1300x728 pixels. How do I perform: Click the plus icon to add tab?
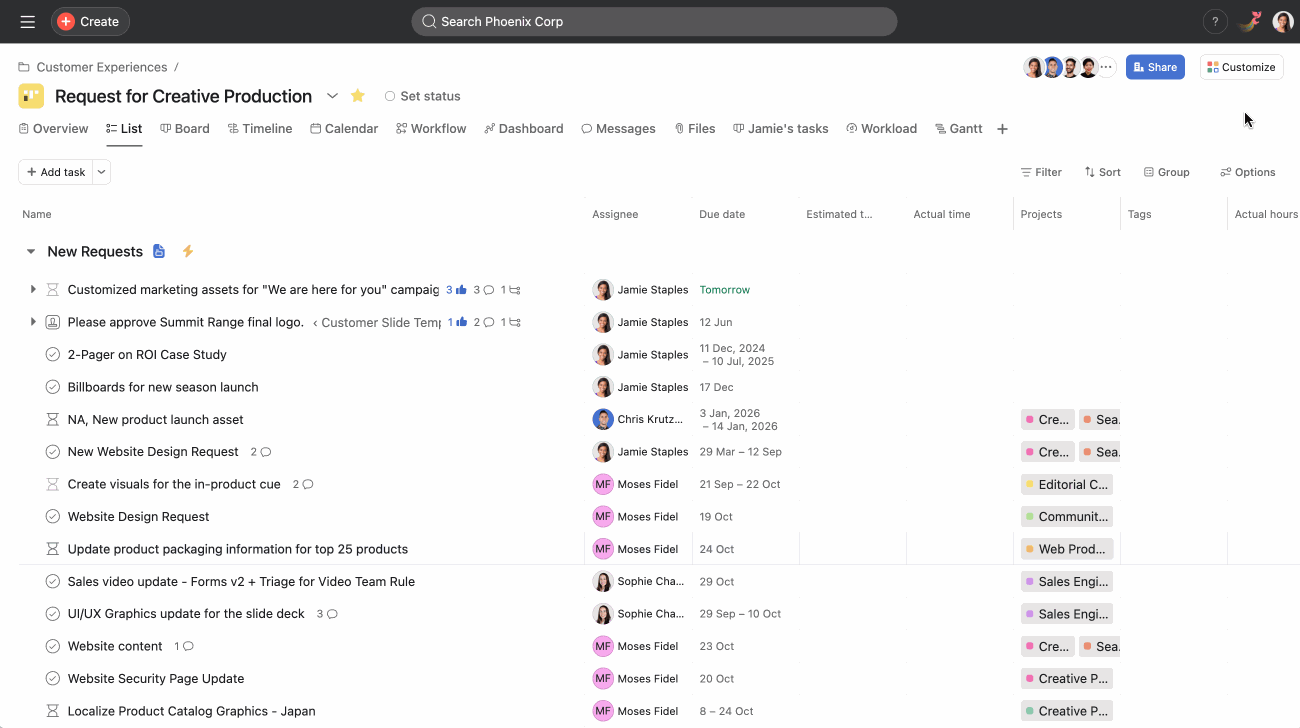pyautogui.click(x=1002, y=129)
